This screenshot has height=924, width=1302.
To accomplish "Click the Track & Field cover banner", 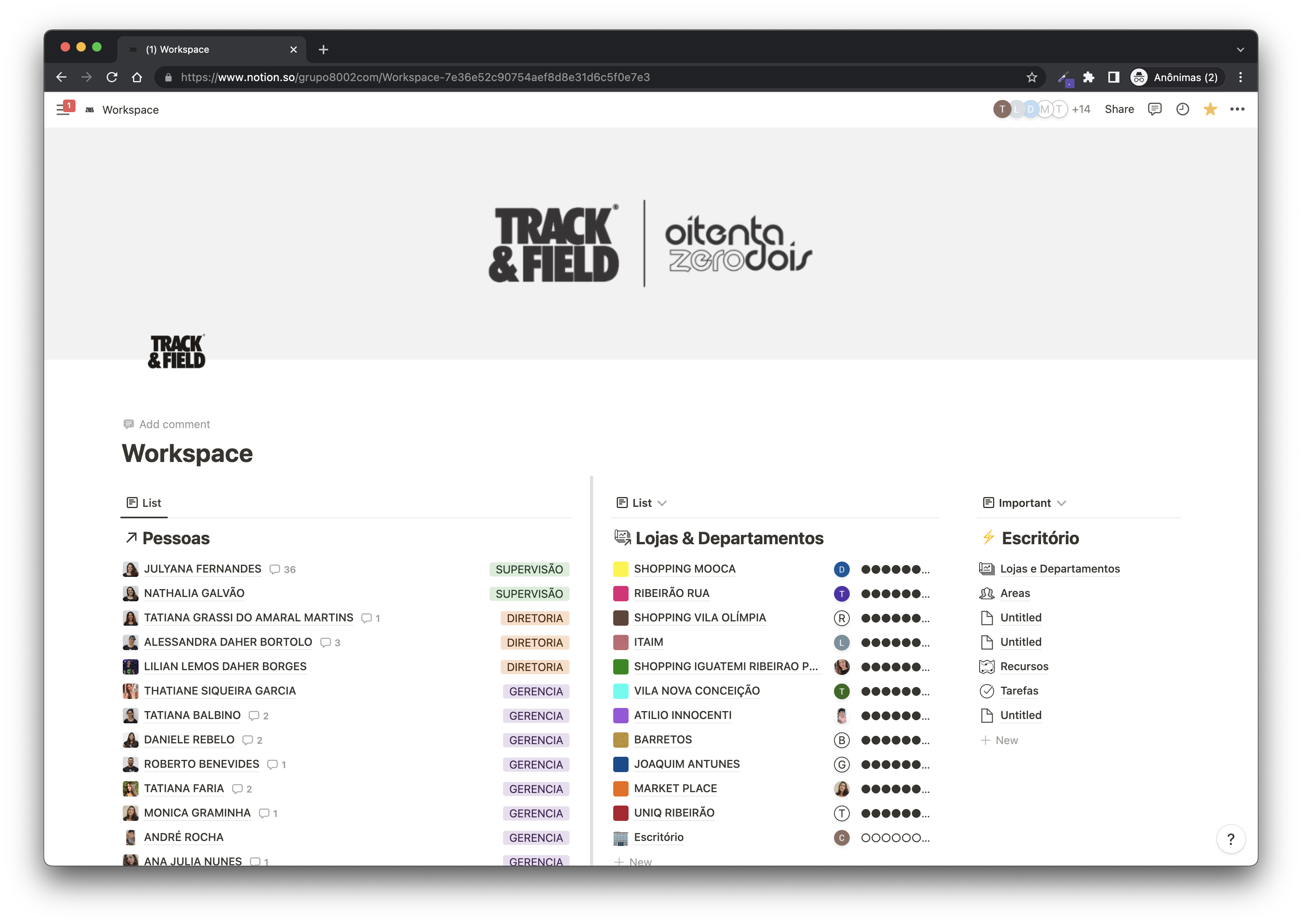I will 651,244.
